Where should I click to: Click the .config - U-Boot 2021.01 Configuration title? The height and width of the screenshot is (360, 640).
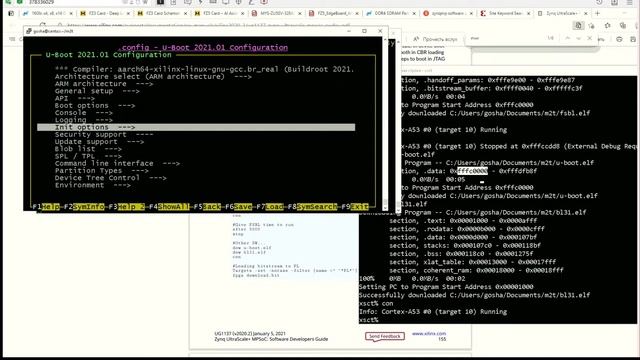pos(203,47)
